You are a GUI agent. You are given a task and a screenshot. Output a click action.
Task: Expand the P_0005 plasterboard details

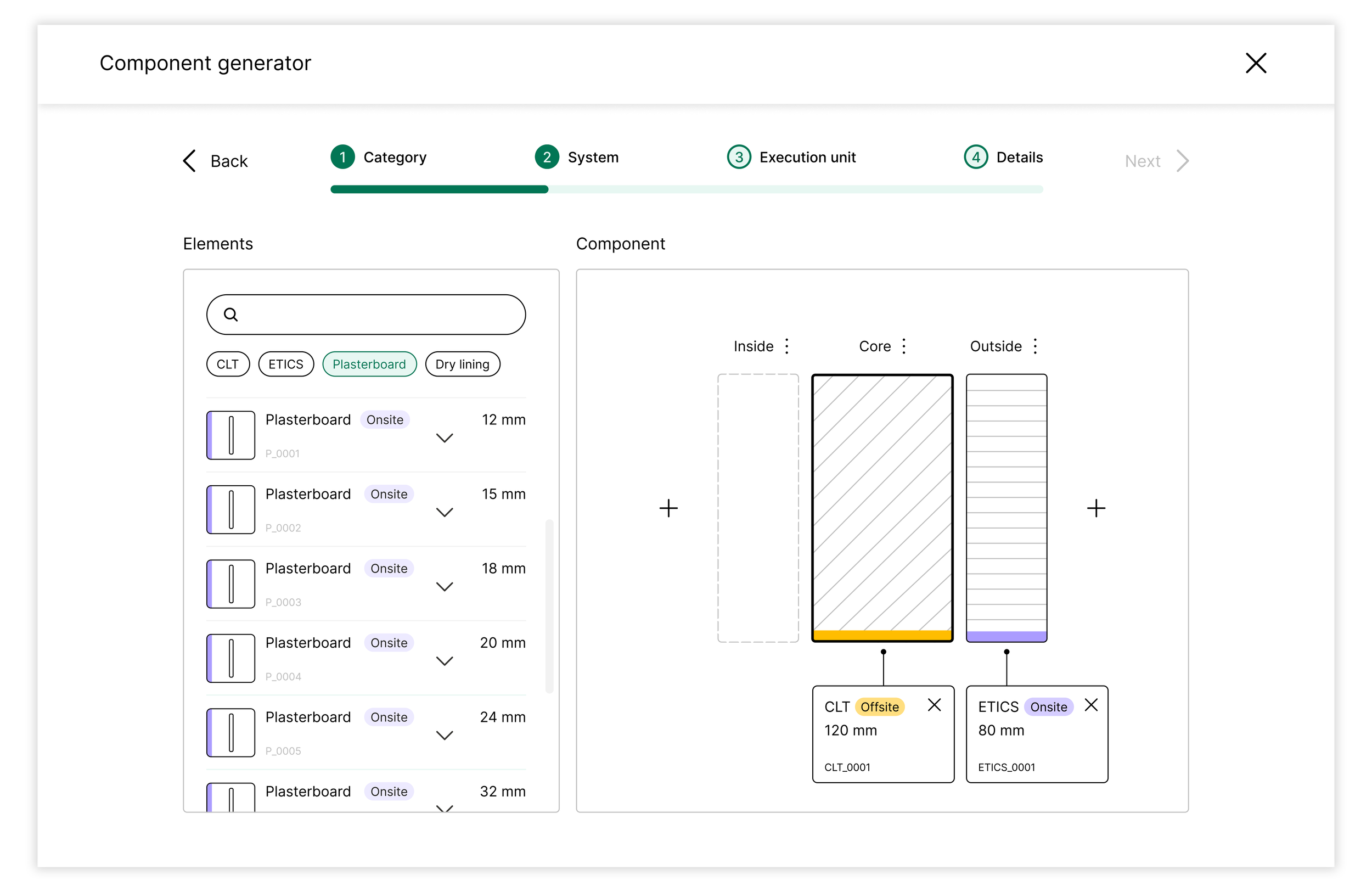point(445,736)
